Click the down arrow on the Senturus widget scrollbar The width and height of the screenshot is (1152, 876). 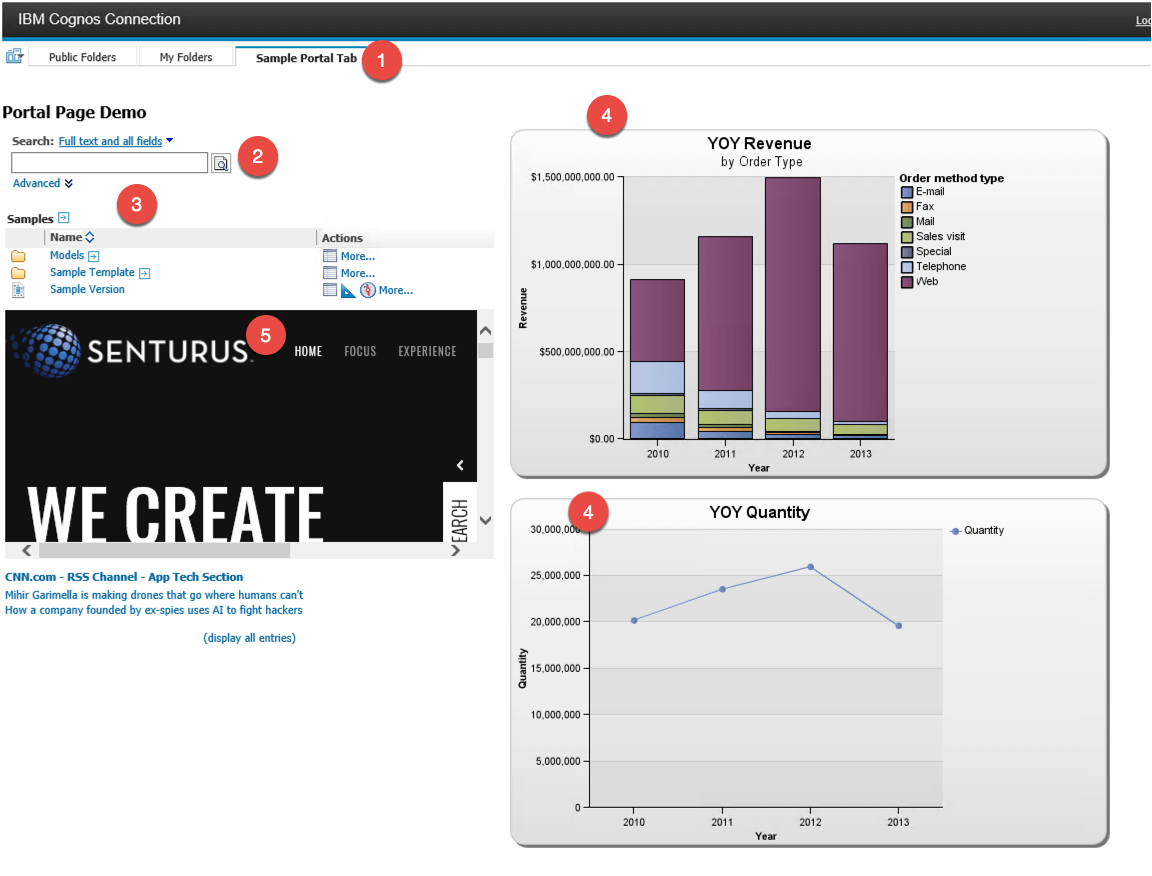click(x=485, y=520)
